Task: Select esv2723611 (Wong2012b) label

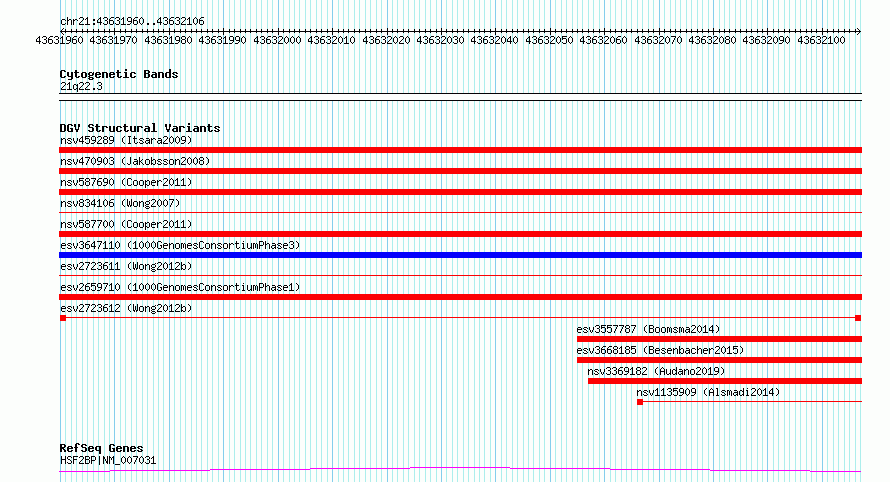Action: (x=126, y=266)
